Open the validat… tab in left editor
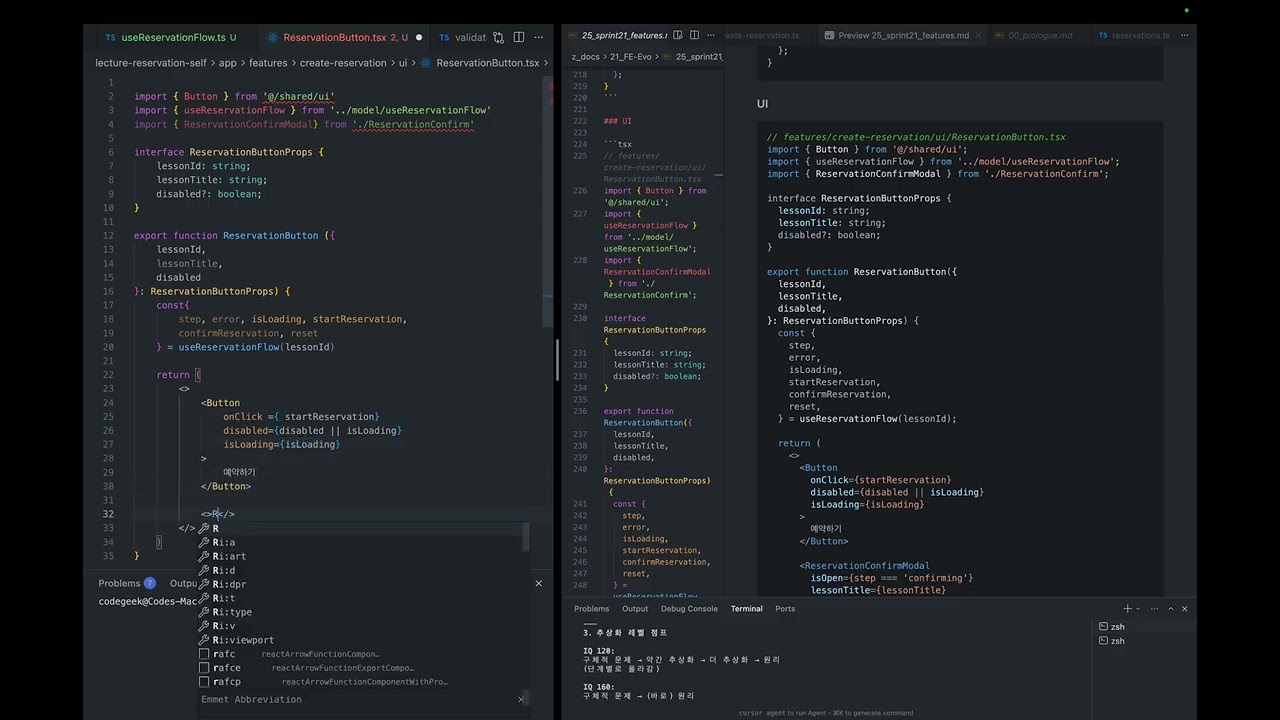Image resolution: width=1280 pixels, height=720 pixels. pyautogui.click(x=461, y=37)
